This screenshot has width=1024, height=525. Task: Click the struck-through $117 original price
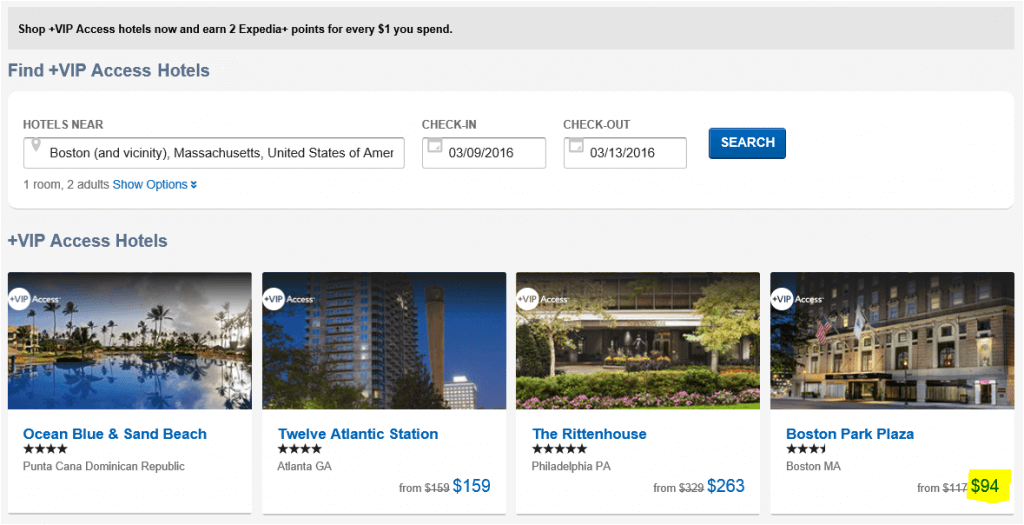955,488
